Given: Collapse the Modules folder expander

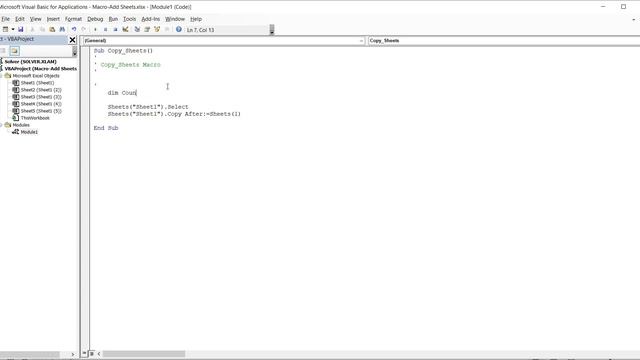Looking at the screenshot, I should [x=1, y=125].
